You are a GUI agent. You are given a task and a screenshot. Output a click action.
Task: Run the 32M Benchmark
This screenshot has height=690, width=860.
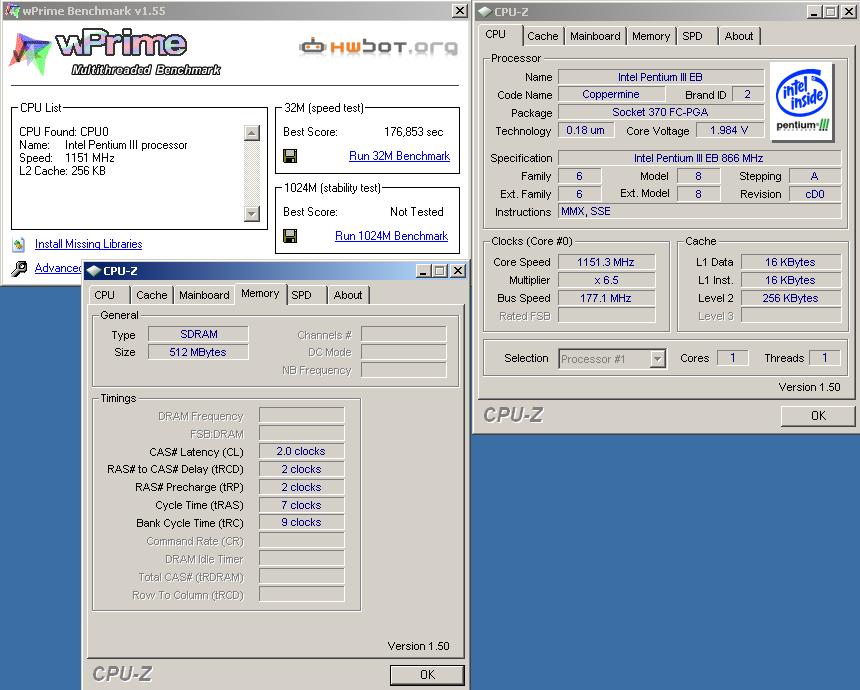(399, 156)
